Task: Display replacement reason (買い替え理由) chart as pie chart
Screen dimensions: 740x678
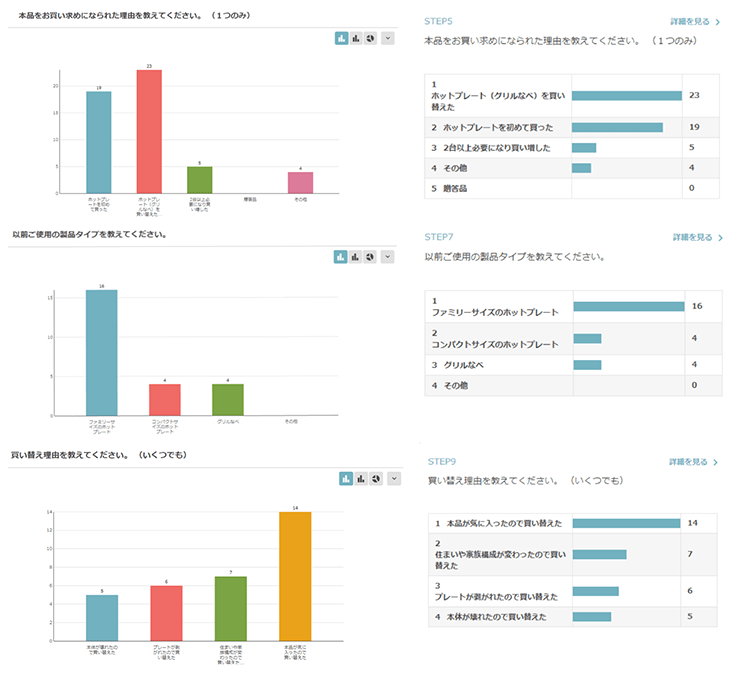Action: (376, 479)
